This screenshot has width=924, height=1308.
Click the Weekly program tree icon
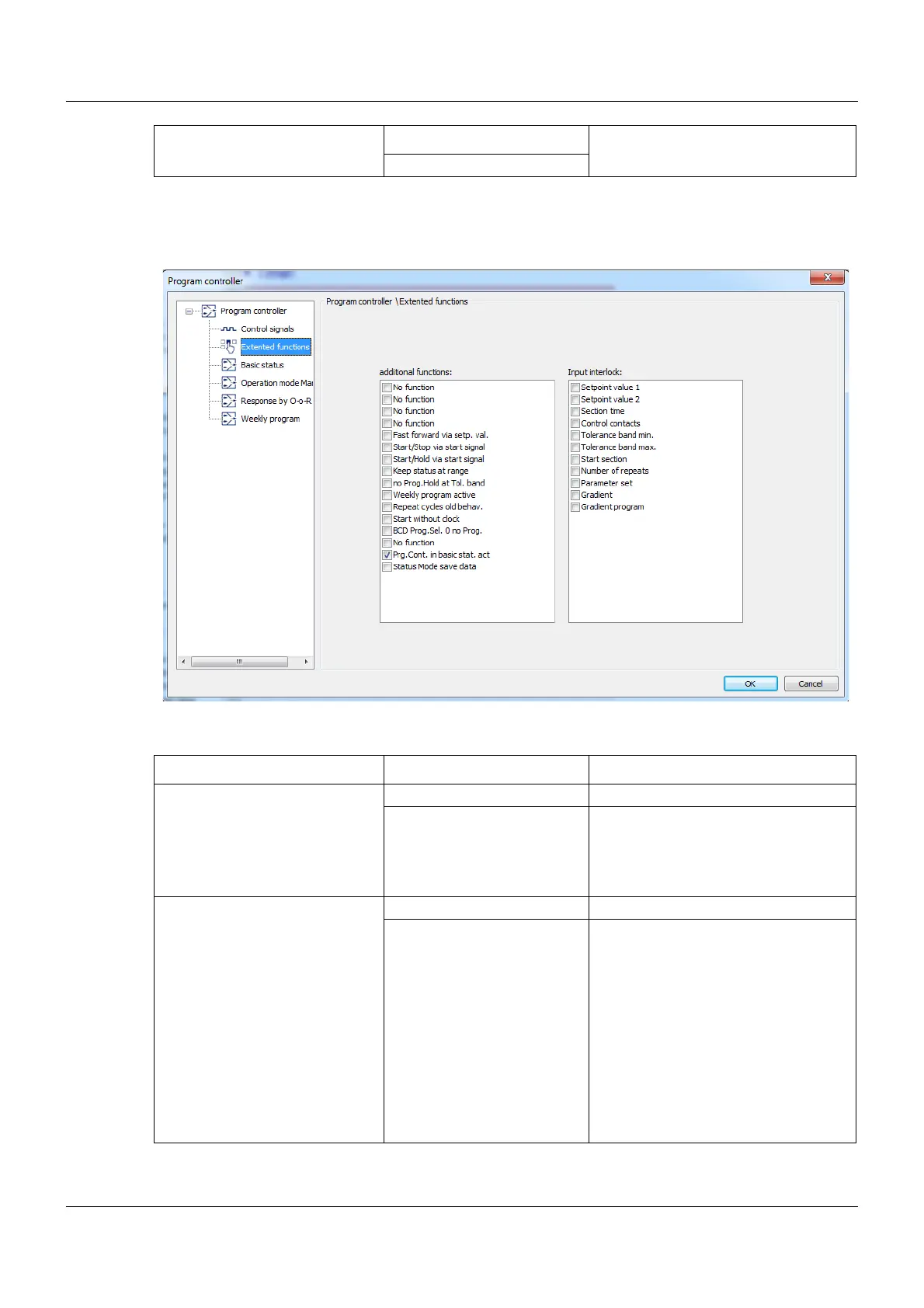228,419
